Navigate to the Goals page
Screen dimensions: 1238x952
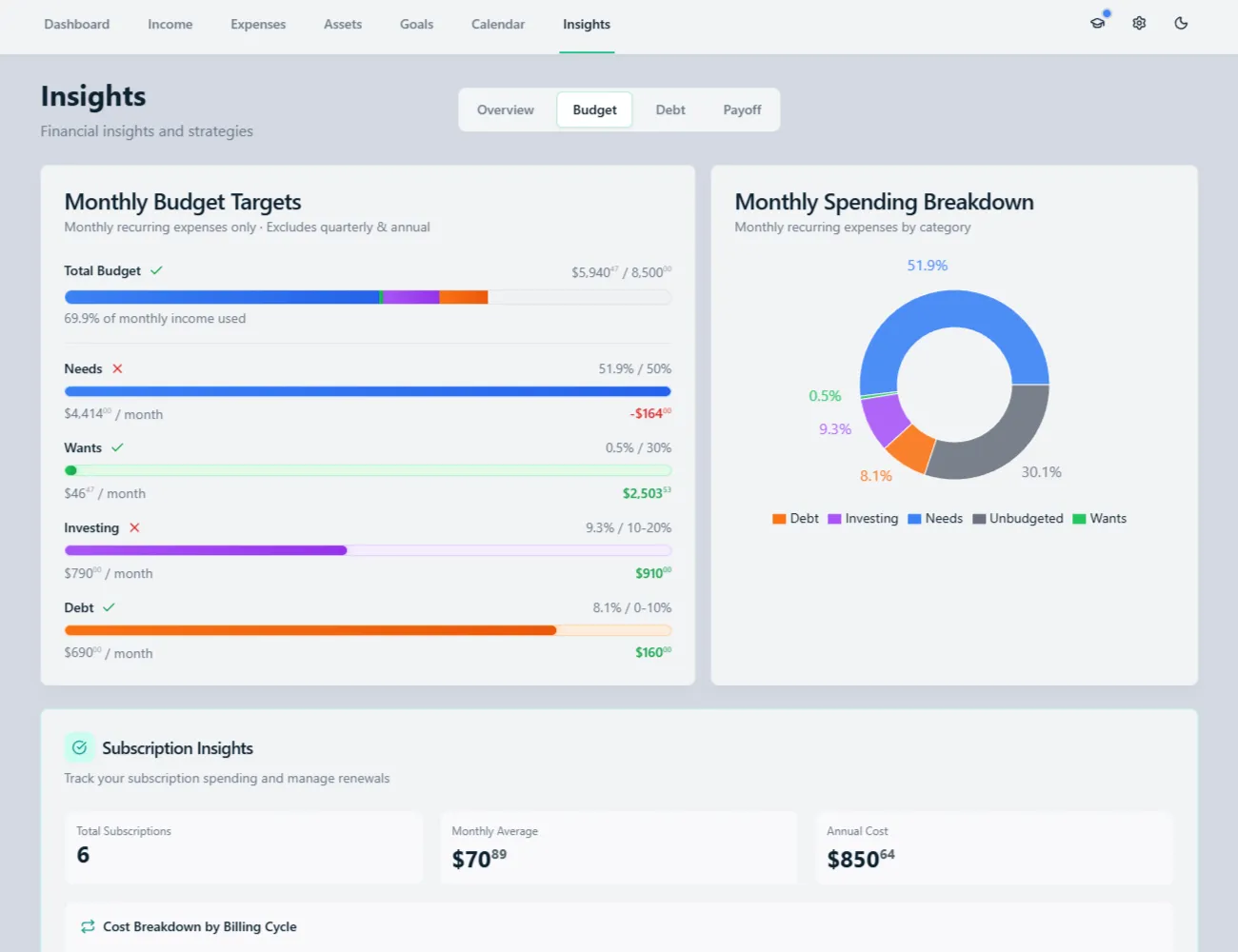coord(416,24)
